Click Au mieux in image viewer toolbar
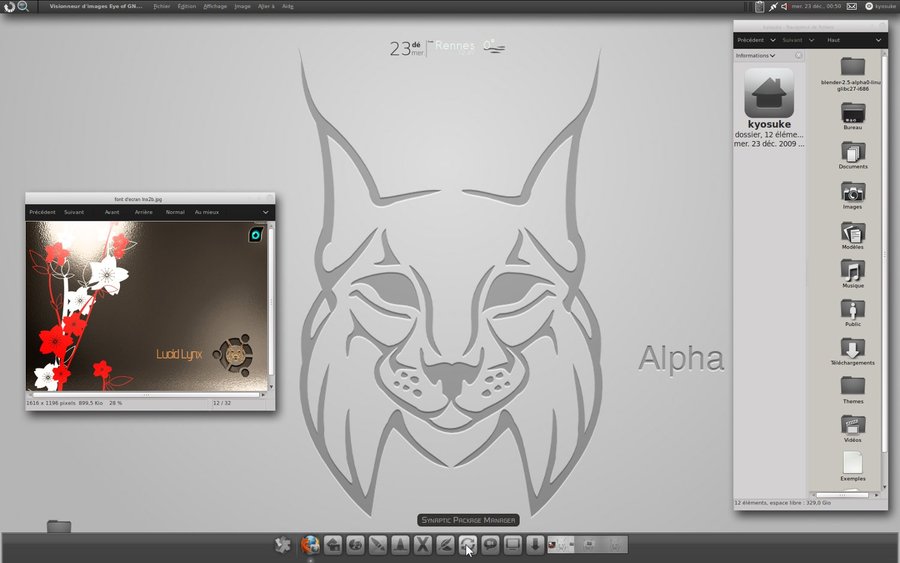The image size is (900, 563). [x=207, y=212]
